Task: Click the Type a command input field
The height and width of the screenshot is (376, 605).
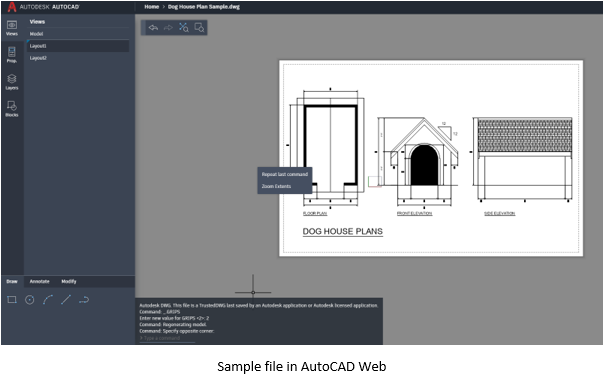Action: pos(167,338)
